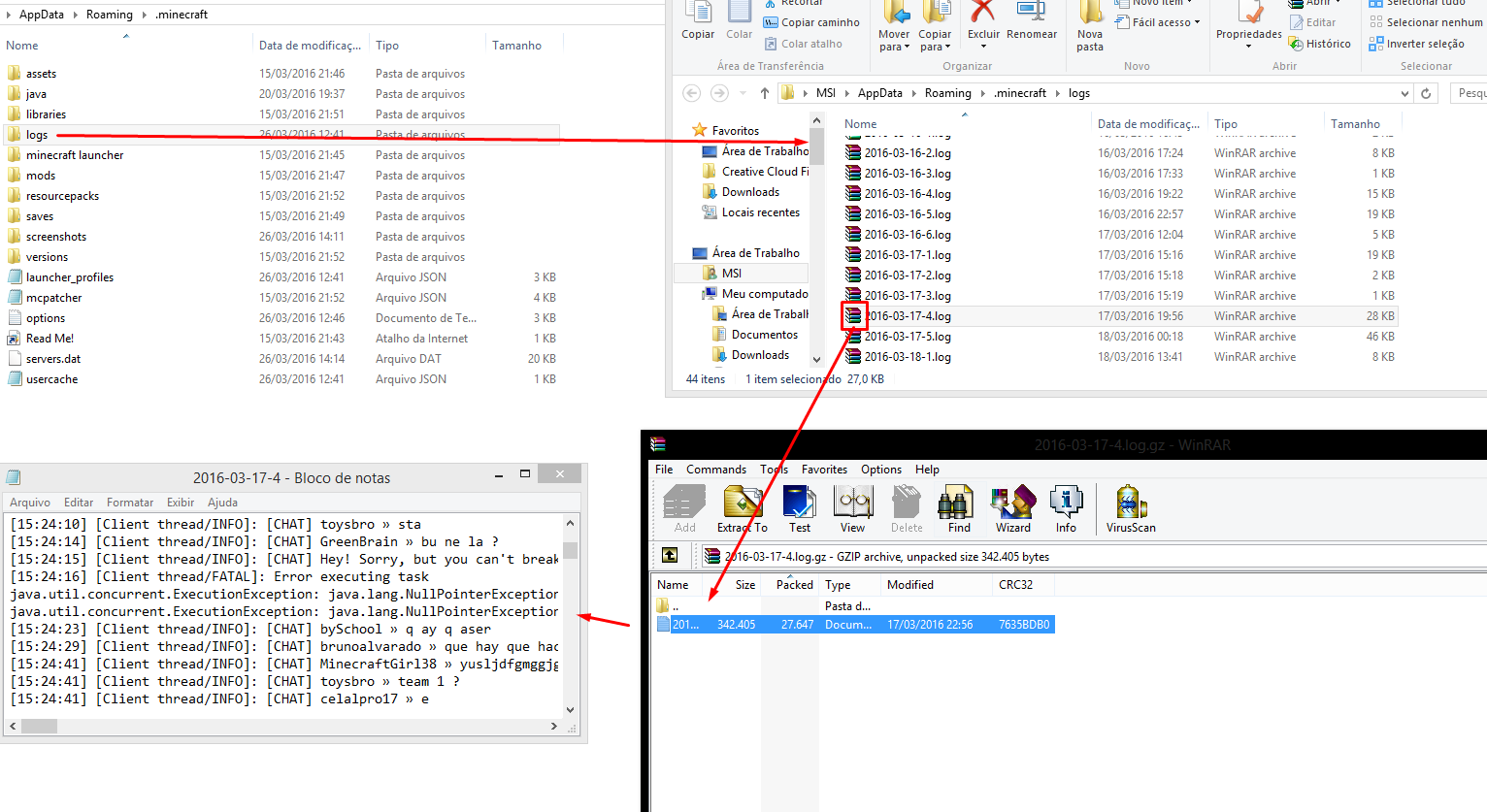The height and width of the screenshot is (812, 1487).
Task: Open Notepad Ajuda menu
Action: point(222,503)
